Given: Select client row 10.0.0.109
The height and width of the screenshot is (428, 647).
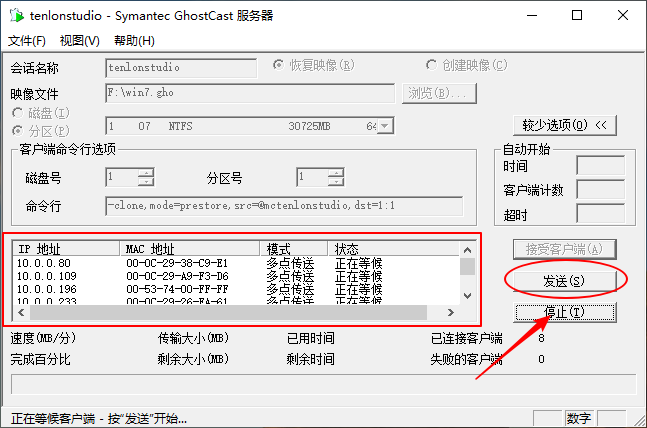Looking at the screenshot, I should pos(236,276).
